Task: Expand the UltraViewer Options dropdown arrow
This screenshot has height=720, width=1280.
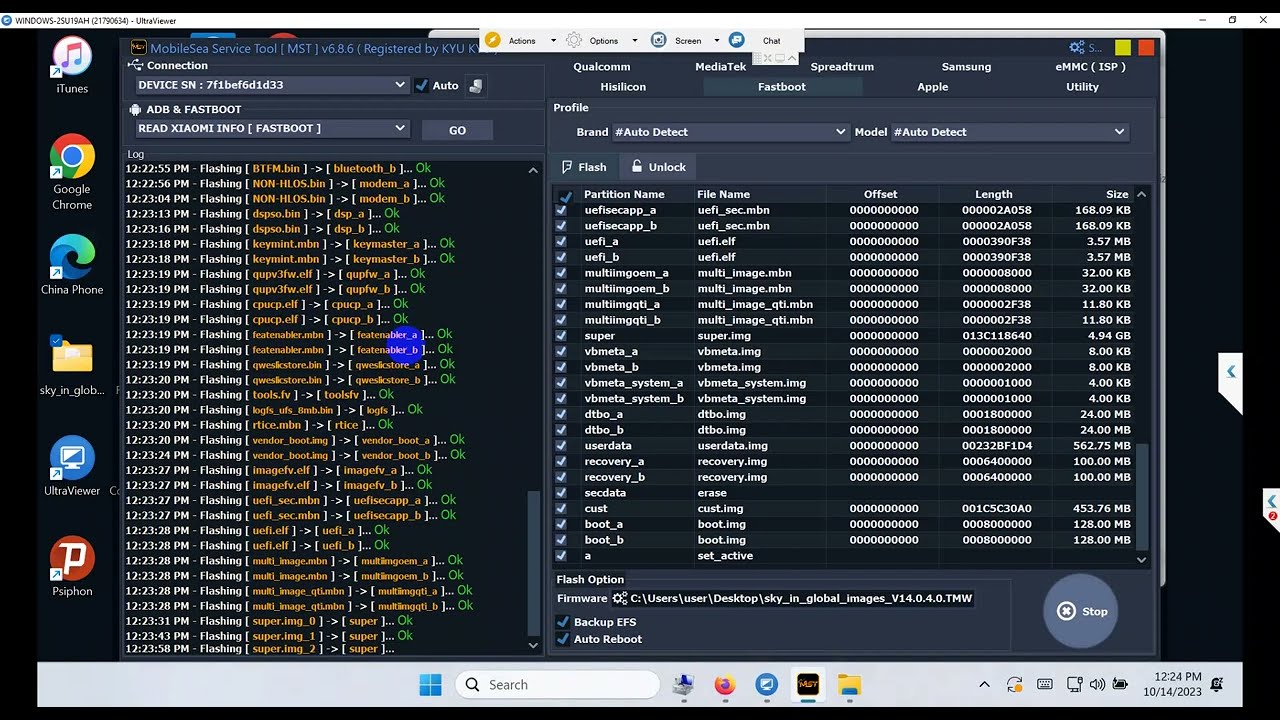Action: point(634,41)
